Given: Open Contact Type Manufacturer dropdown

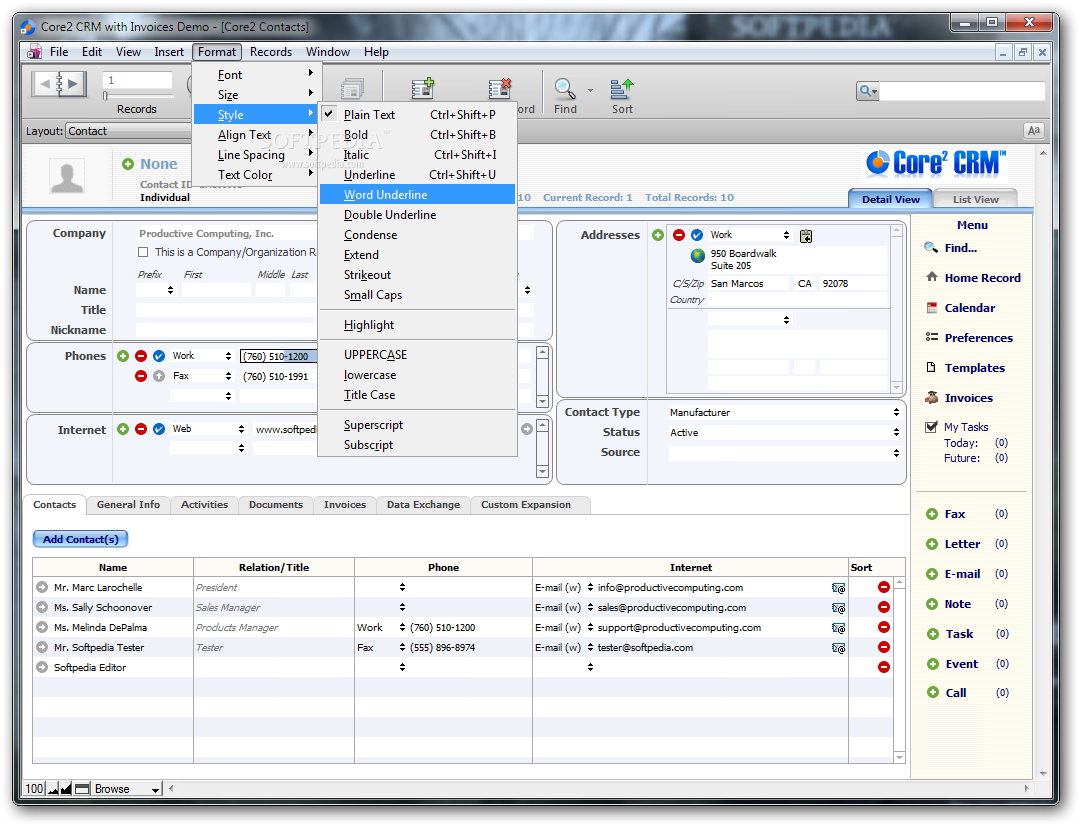Looking at the screenshot, I should point(786,412).
